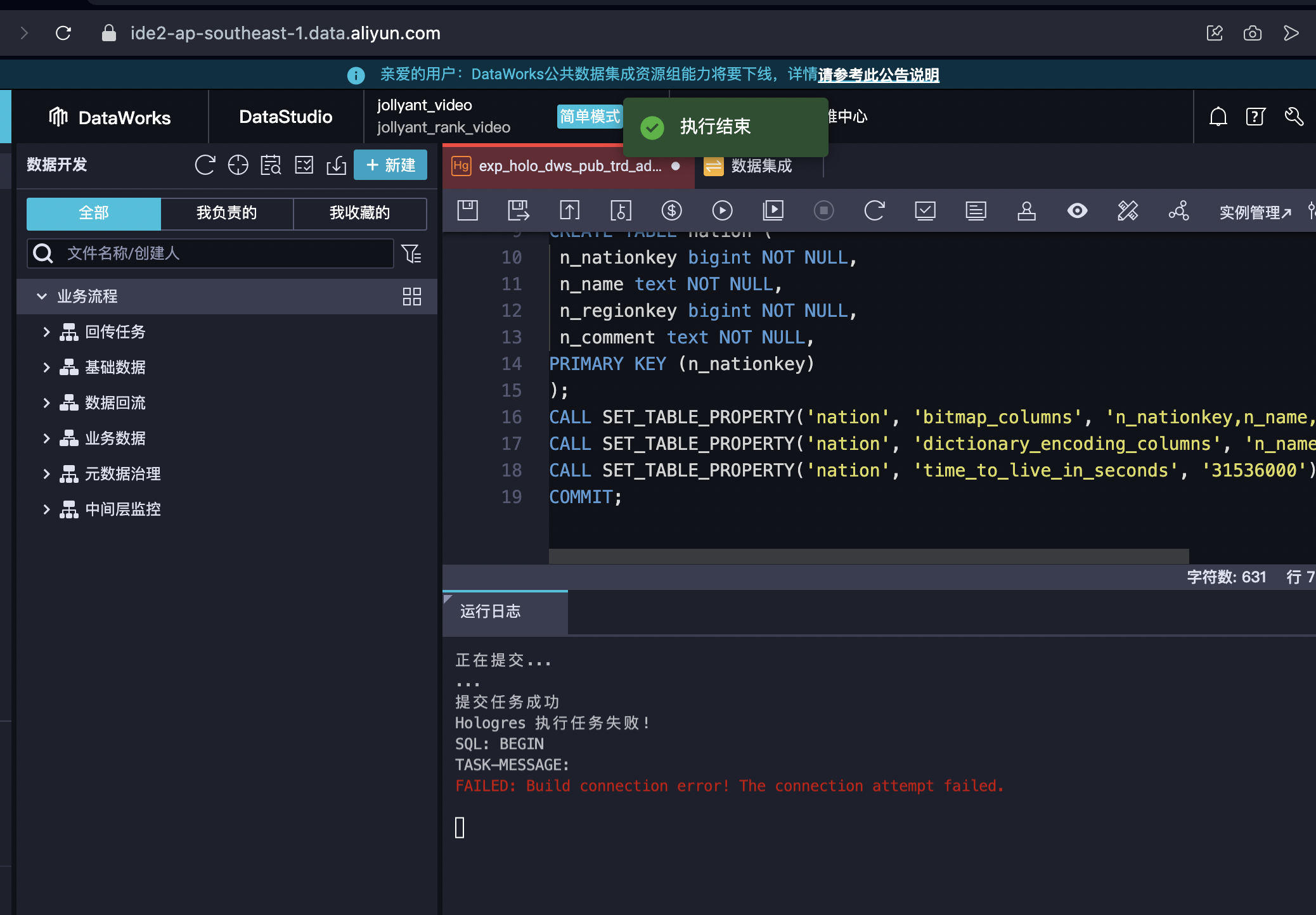Open the cost estimate dollar icon
Screen dimensions: 1316x915
click(671, 210)
